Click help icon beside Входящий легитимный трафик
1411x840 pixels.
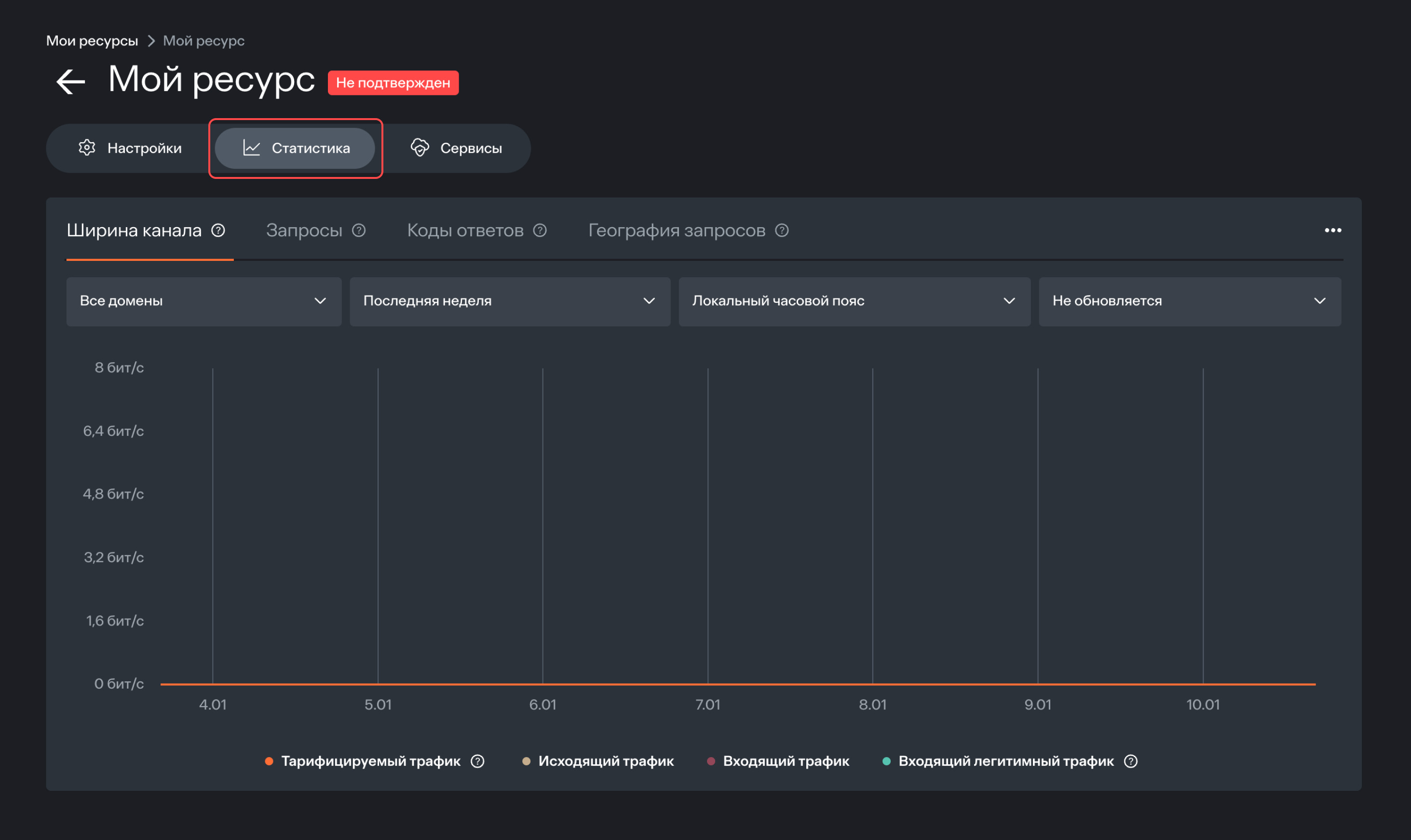[1131, 761]
